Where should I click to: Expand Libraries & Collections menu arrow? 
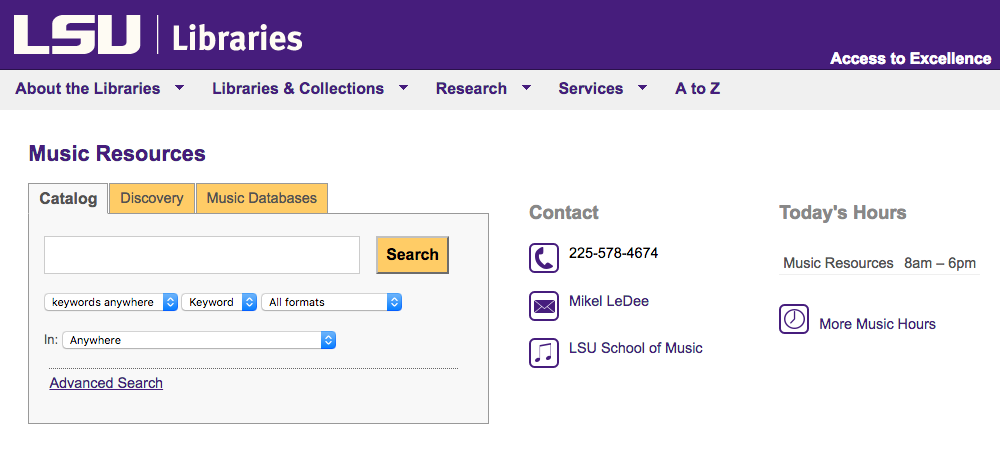pyautogui.click(x=403, y=87)
